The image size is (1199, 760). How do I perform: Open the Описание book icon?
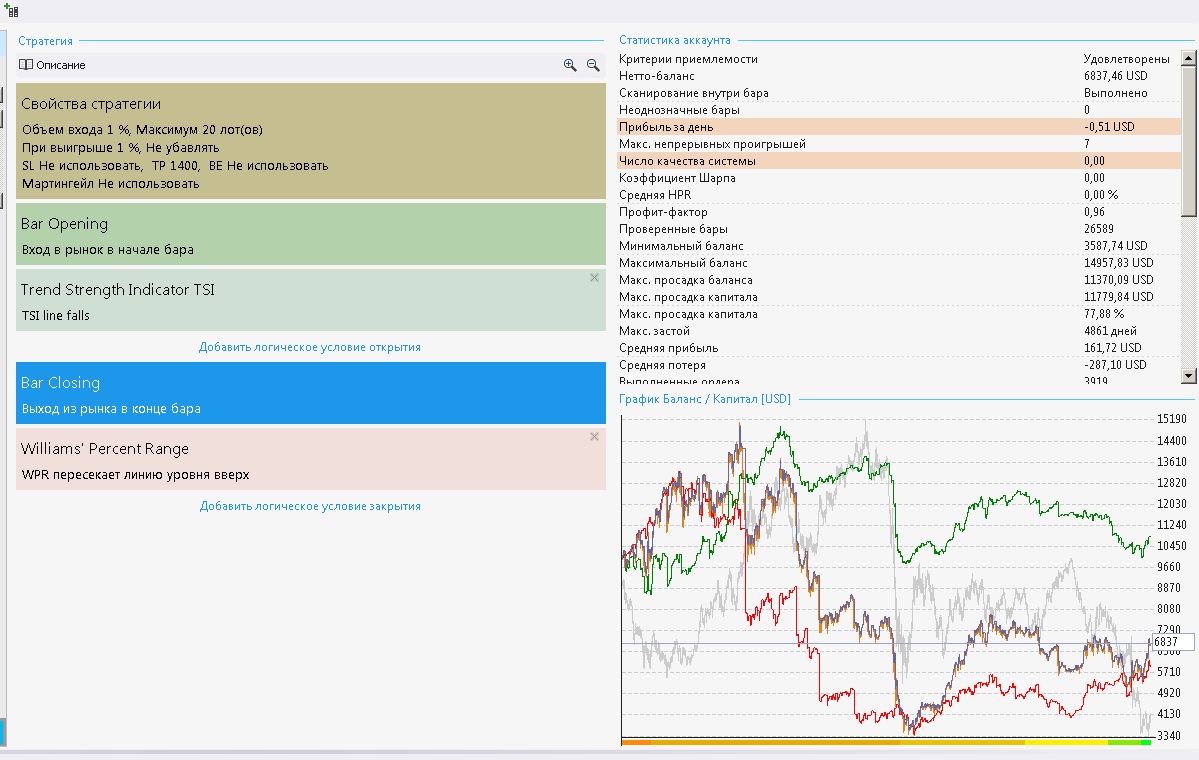[x=26, y=65]
